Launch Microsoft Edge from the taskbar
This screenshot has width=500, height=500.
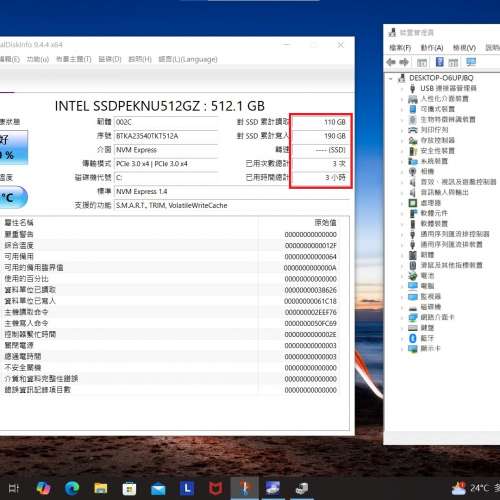pyautogui.click(x=72, y=489)
